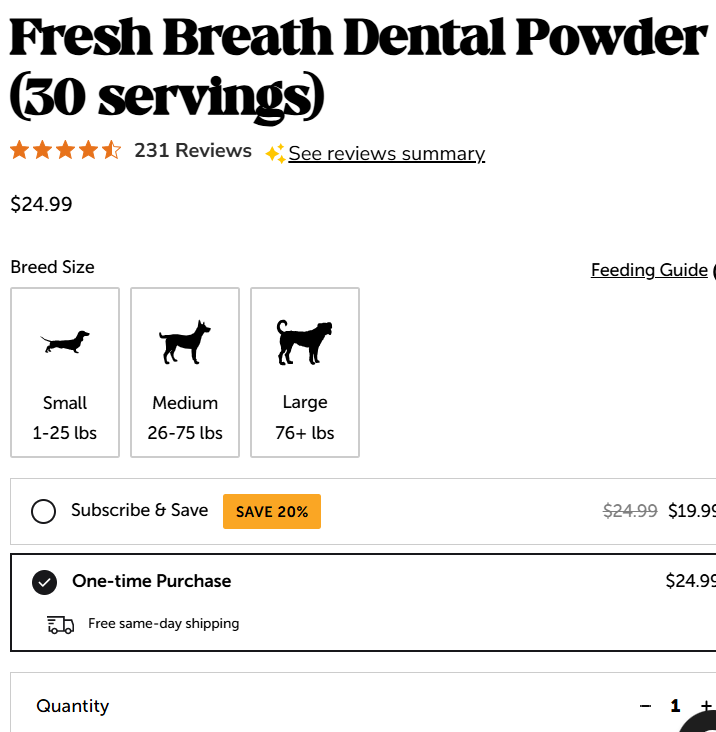Click the small dachshund dog icon

tap(65, 342)
